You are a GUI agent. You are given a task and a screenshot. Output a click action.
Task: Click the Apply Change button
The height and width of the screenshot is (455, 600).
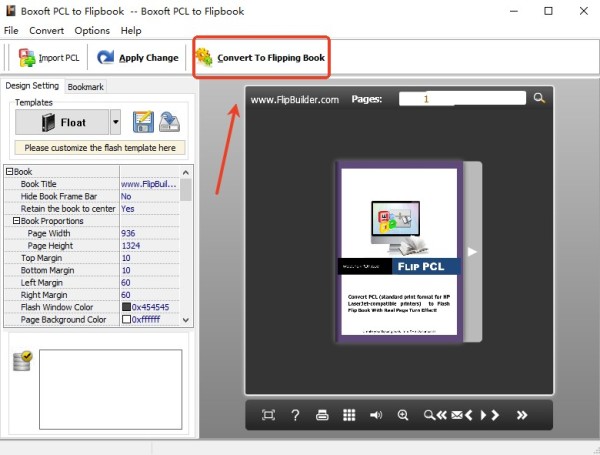coord(138,58)
